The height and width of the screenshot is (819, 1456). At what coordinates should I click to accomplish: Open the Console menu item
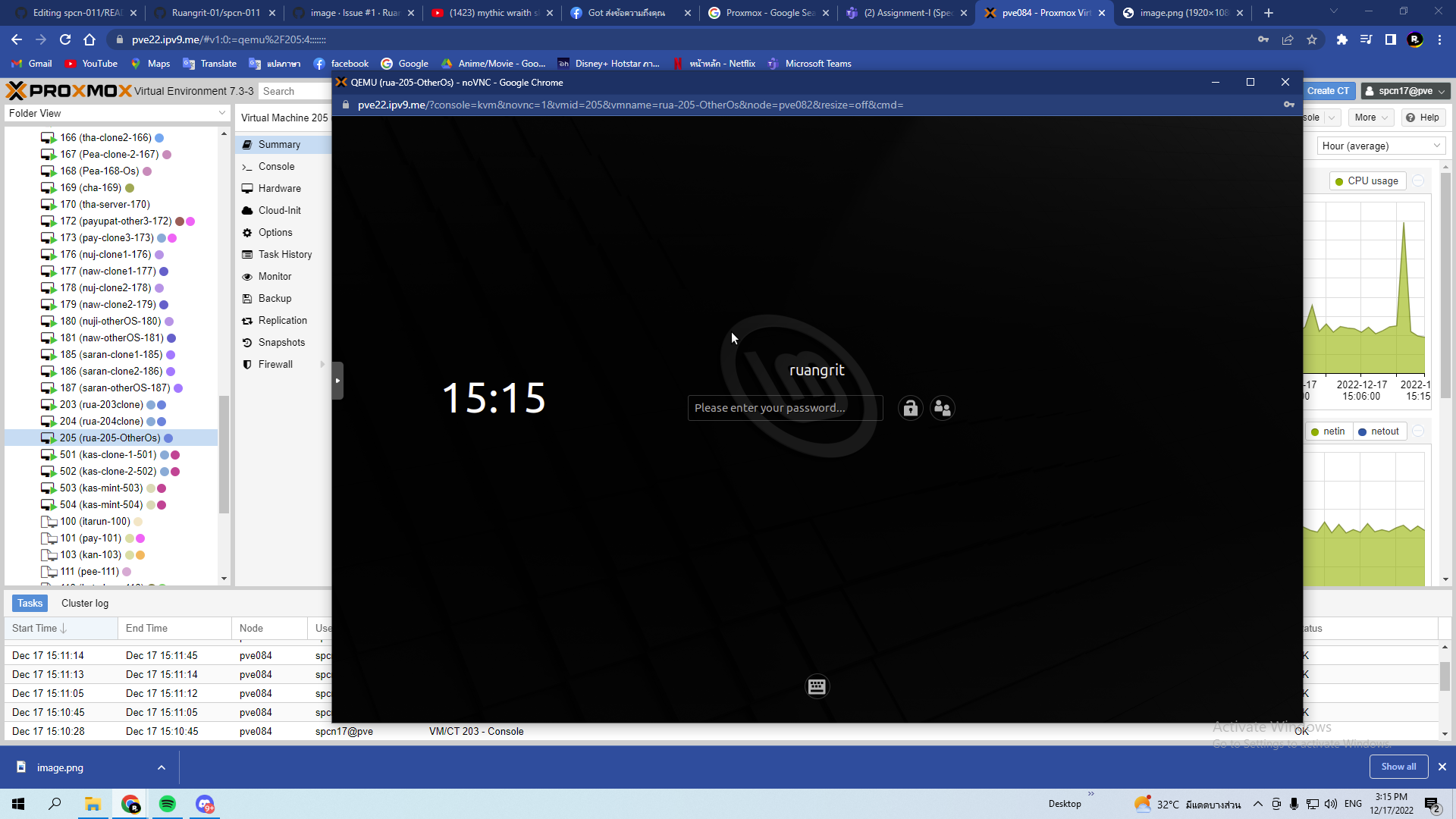tap(283, 166)
